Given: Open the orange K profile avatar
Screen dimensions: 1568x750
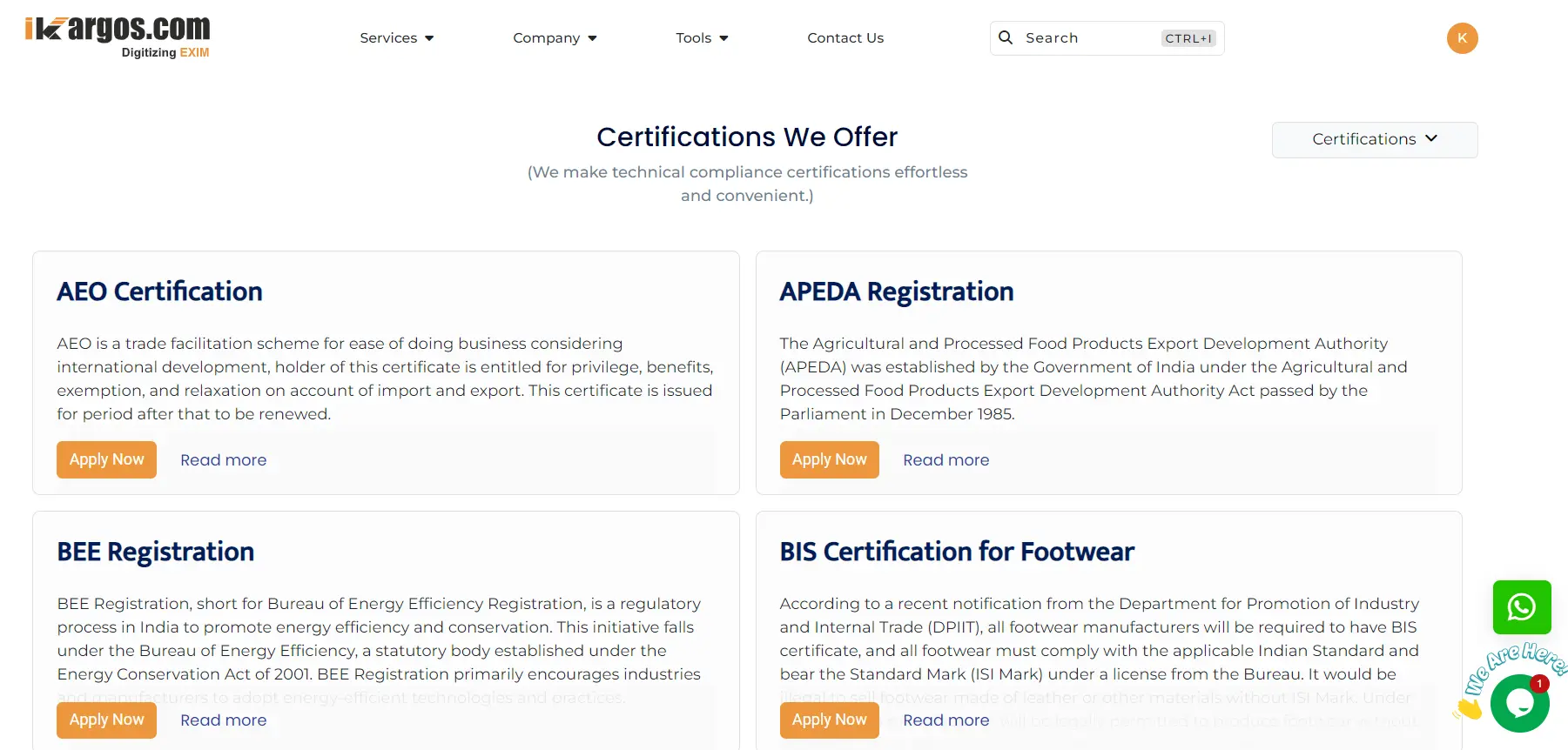Looking at the screenshot, I should [1462, 38].
